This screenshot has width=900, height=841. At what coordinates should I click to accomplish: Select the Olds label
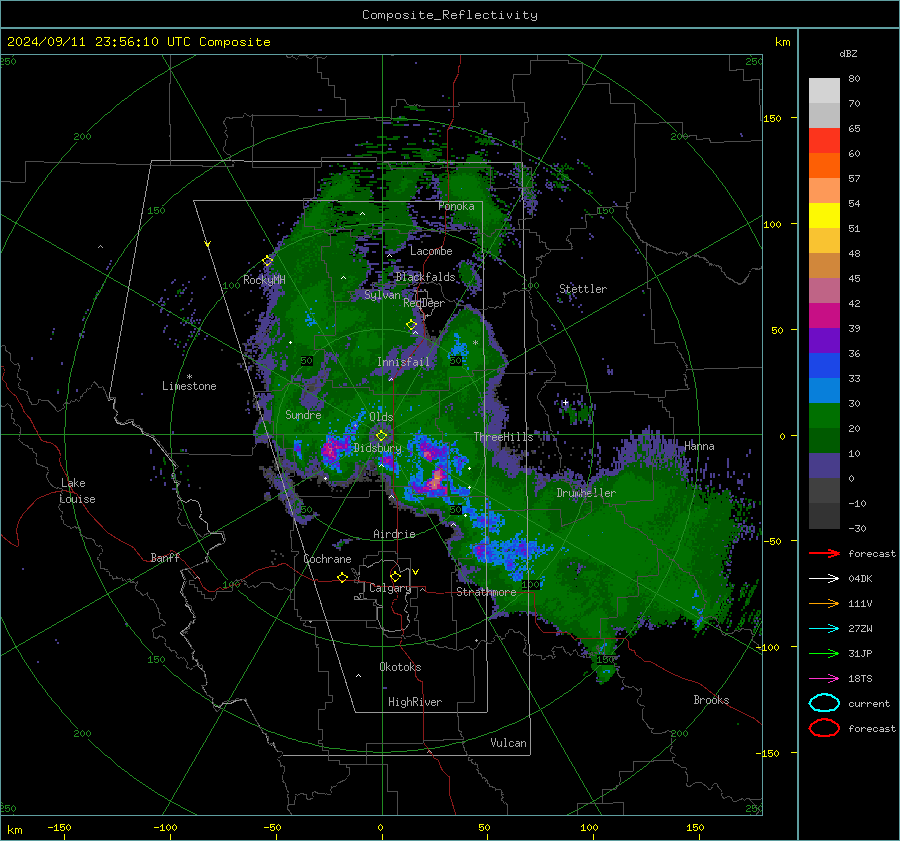pos(381,417)
